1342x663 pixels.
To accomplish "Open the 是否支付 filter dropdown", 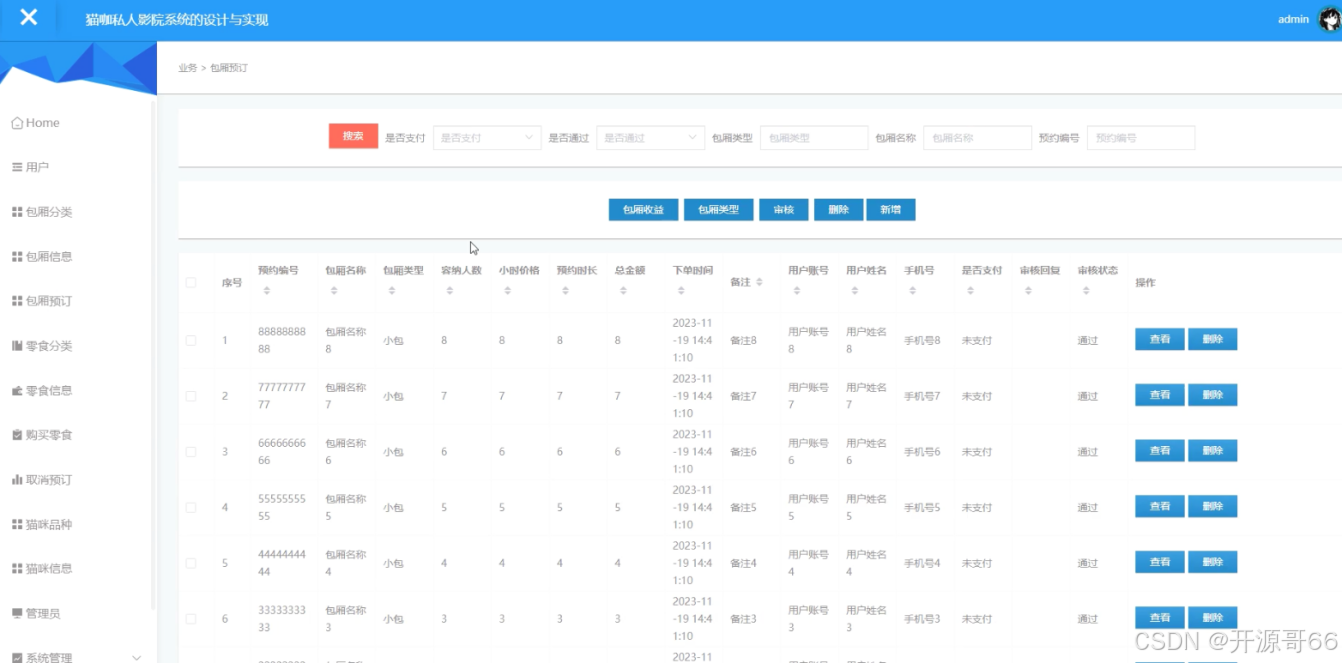I will coord(487,138).
